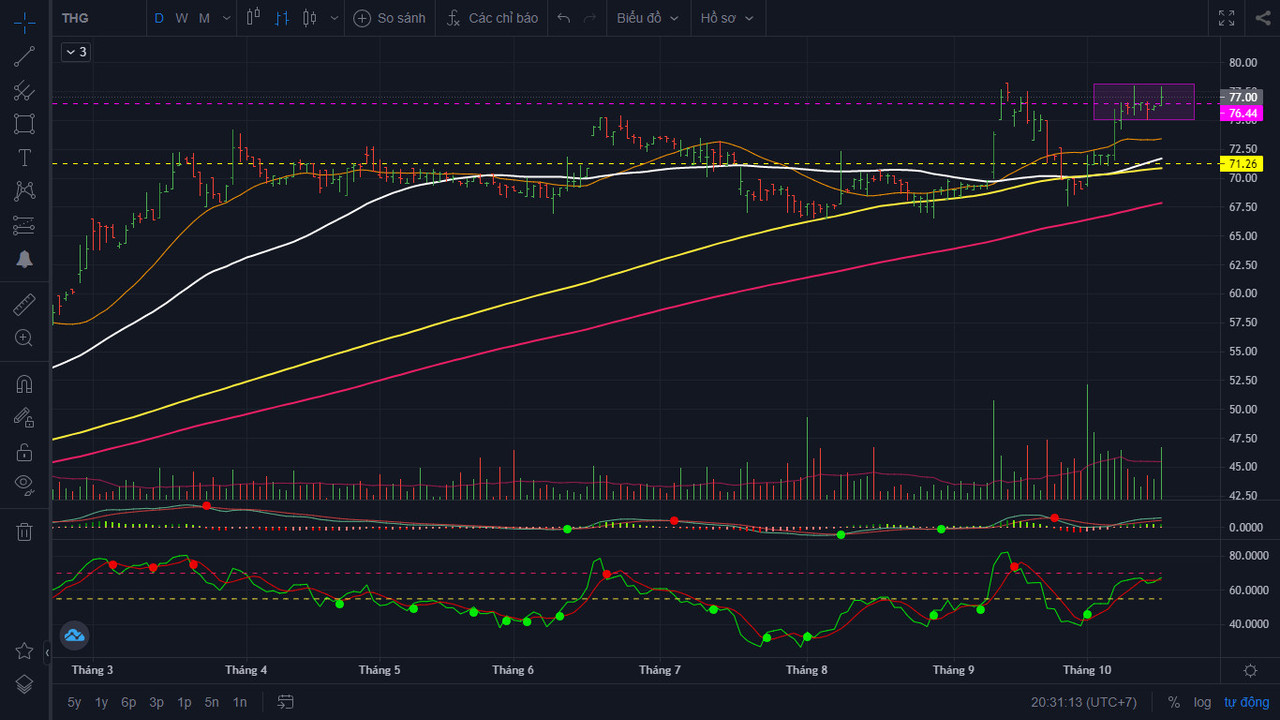This screenshot has width=1280, height=720.
Task: Select the crosshair cursor tool
Action: click(24, 22)
